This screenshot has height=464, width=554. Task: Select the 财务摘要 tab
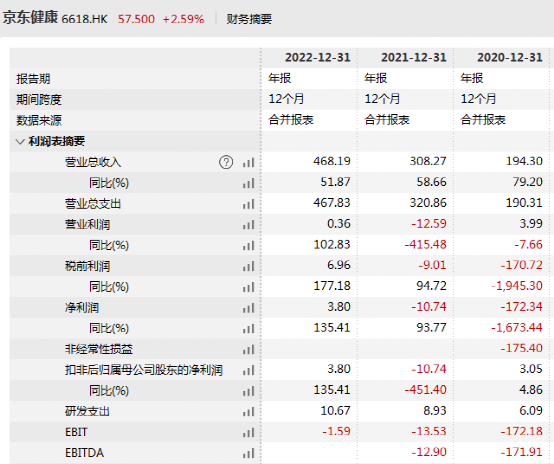pyautogui.click(x=249, y=19)
